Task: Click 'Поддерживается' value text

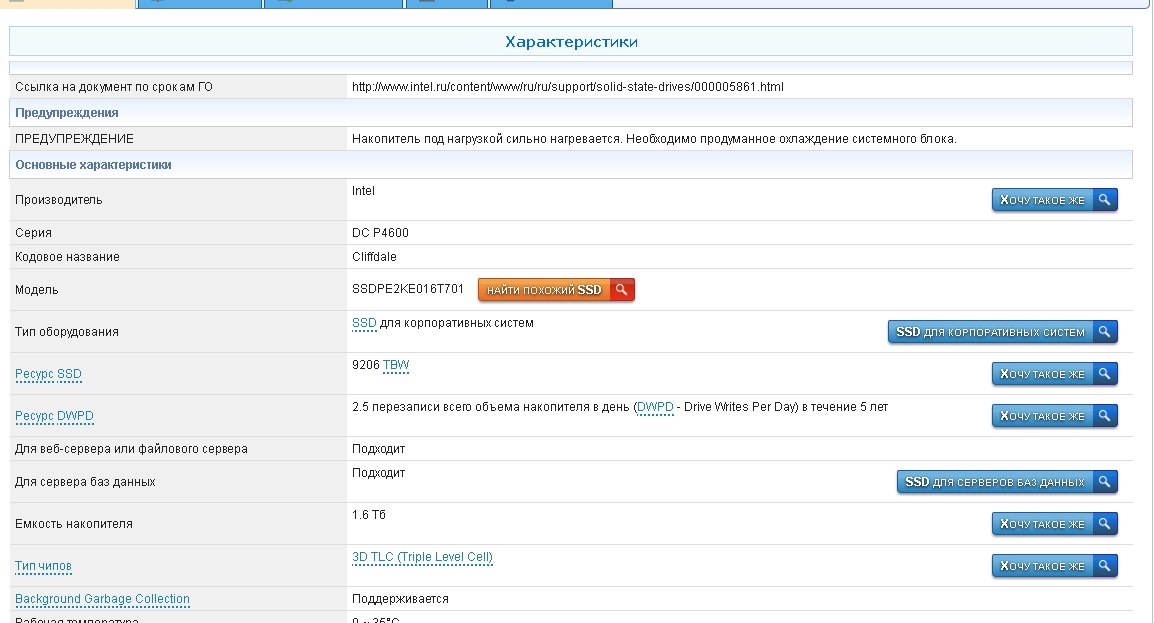Action: 400,599
